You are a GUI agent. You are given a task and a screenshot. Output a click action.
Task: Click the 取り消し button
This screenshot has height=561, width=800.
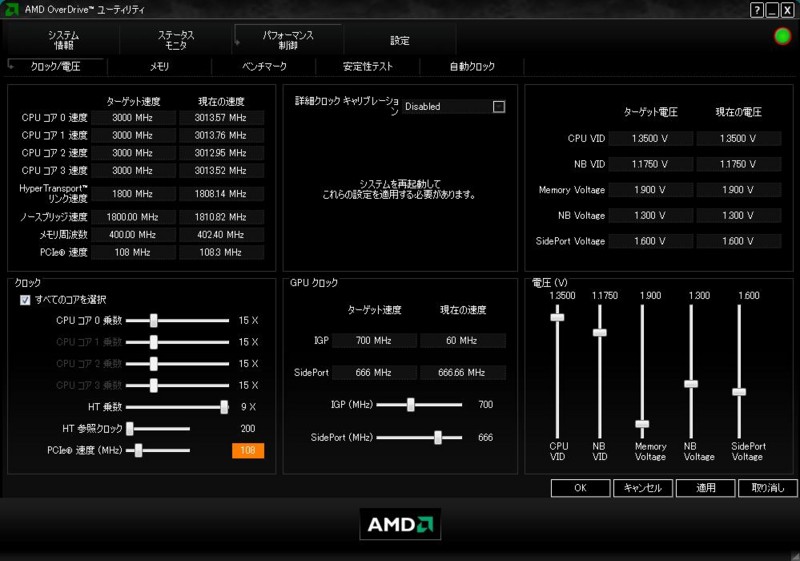tap(768, 488)
